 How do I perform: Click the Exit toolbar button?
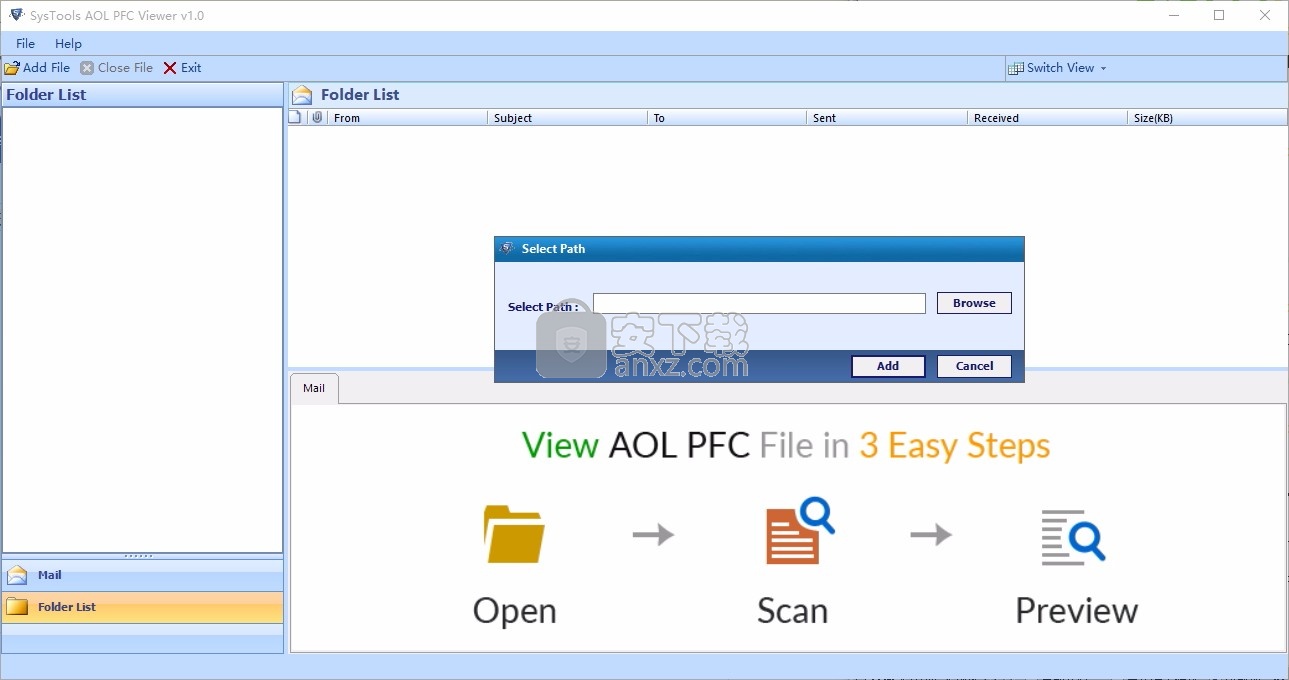(183, 68)
